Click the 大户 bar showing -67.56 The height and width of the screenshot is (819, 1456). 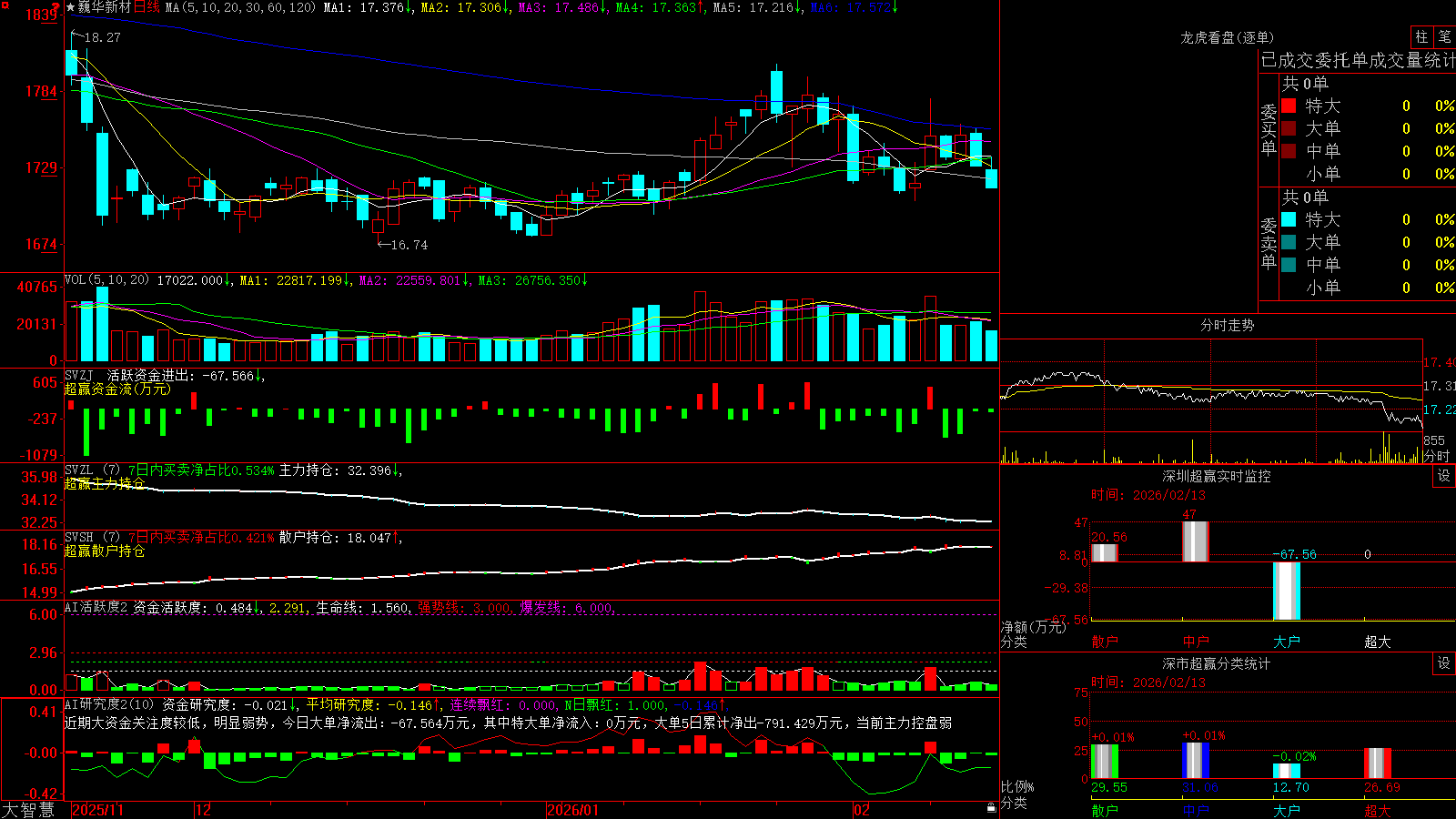pyautogui.click(x=1287, y=591)
